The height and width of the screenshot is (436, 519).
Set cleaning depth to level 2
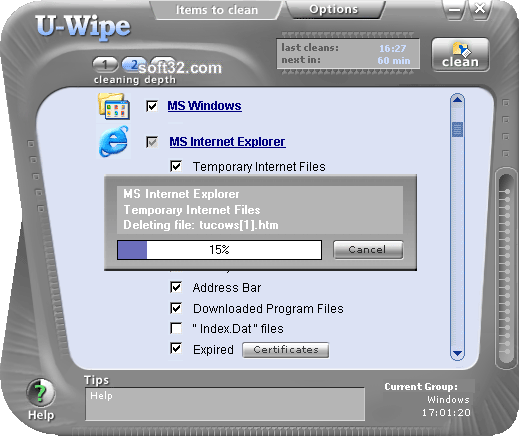(134, 65)
